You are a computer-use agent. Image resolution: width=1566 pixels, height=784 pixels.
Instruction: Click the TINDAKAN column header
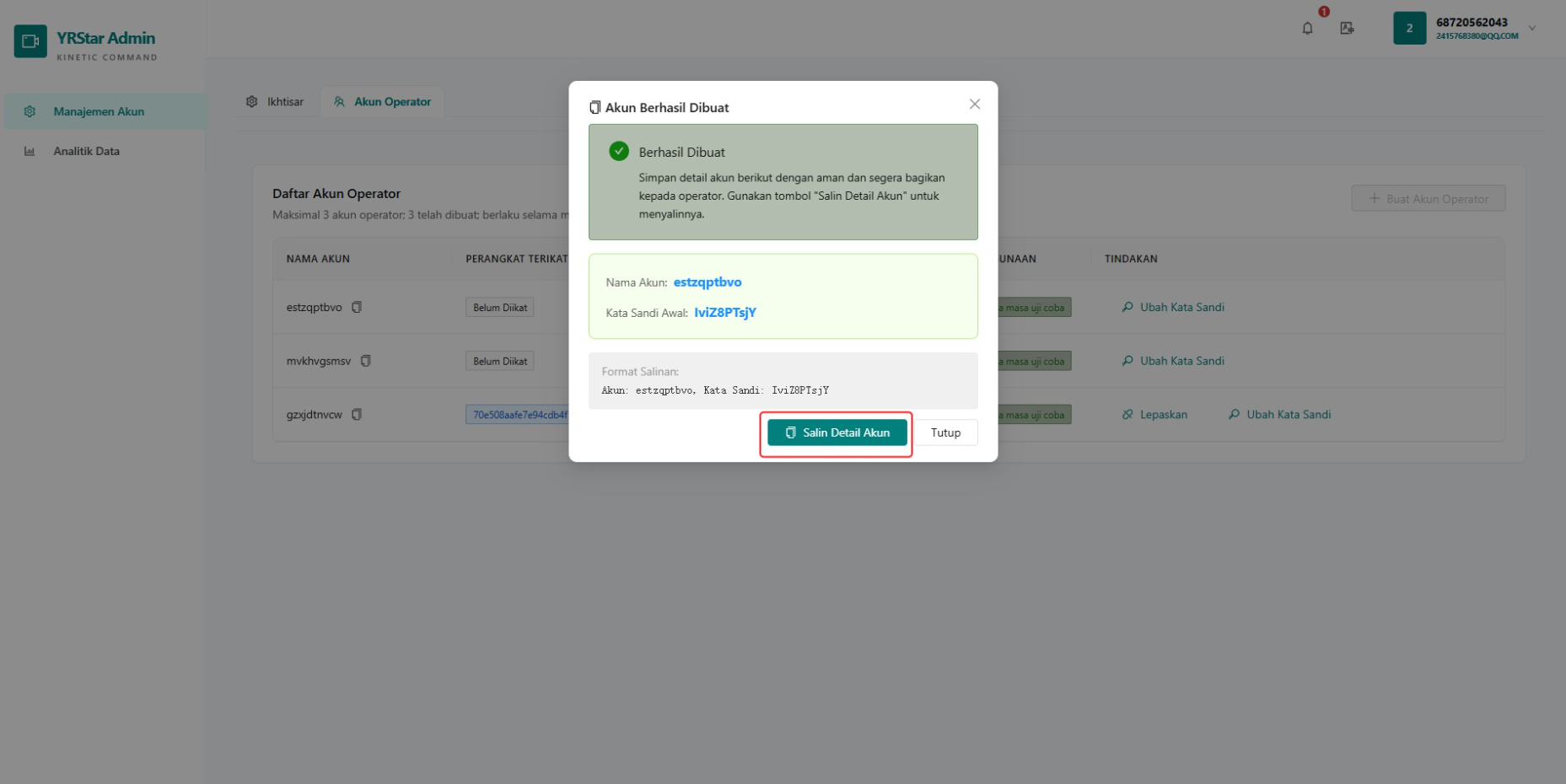[1131, 259]
